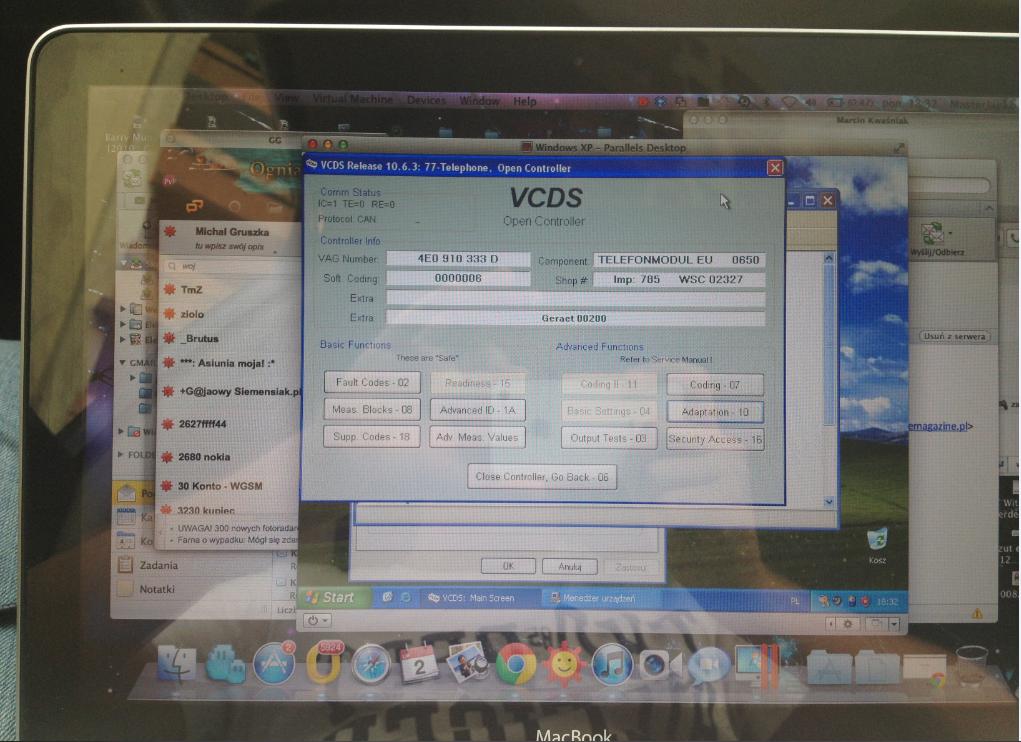Launch Google Chrome from the Dock
Image resolution: width=1021 pixels, height=742 pixels.
[x=516, y=664]
